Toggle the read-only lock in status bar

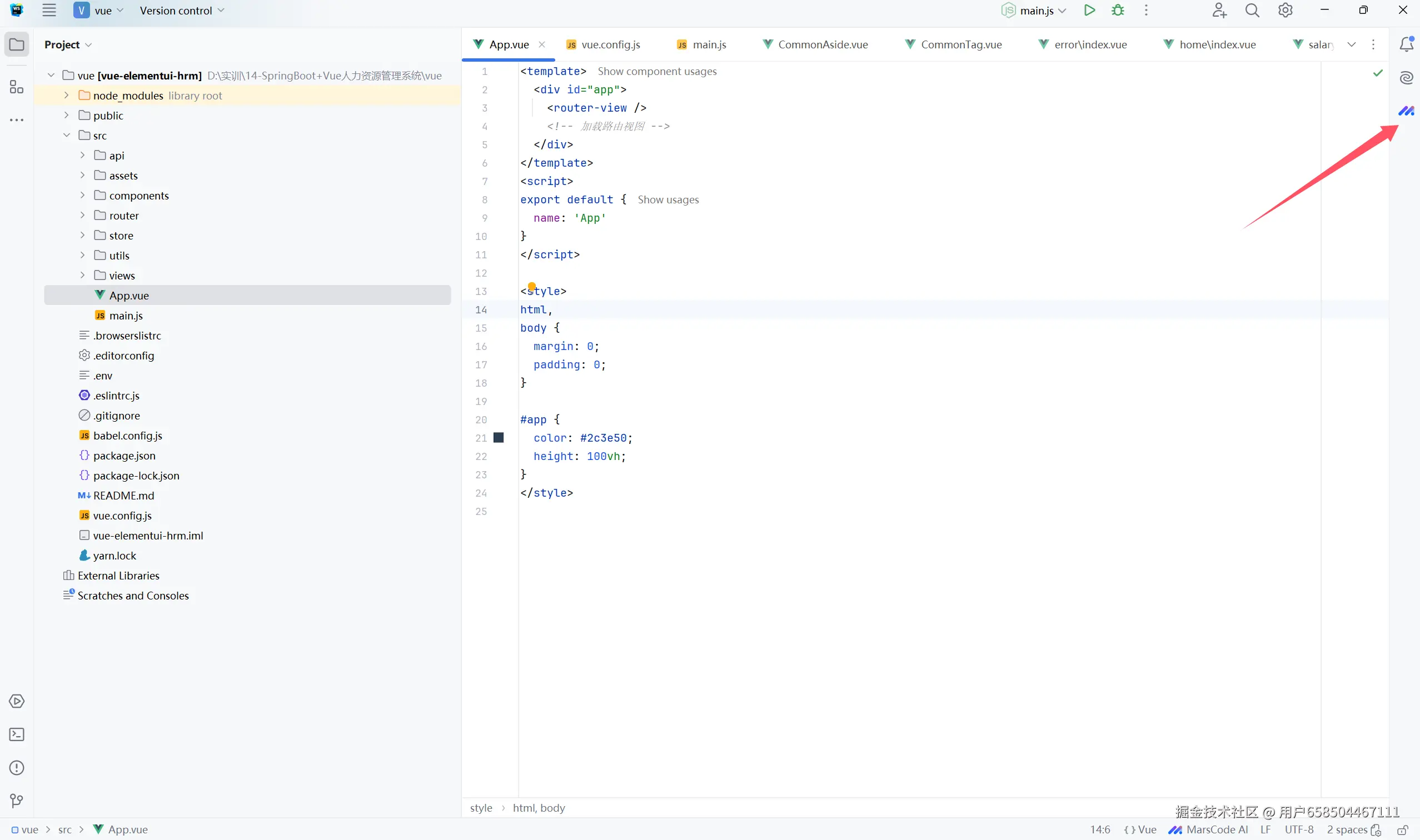(1402, 830)
